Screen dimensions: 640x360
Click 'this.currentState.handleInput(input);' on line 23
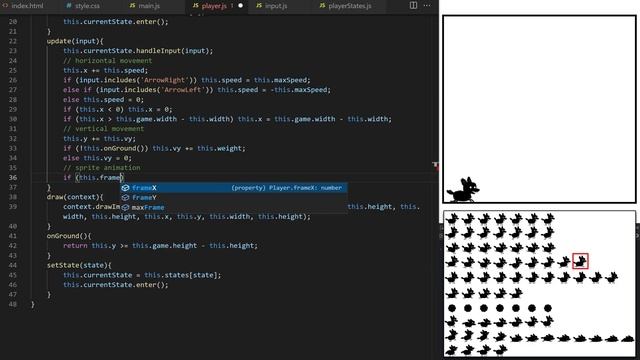pyautogui.click(x=138, y=51)
